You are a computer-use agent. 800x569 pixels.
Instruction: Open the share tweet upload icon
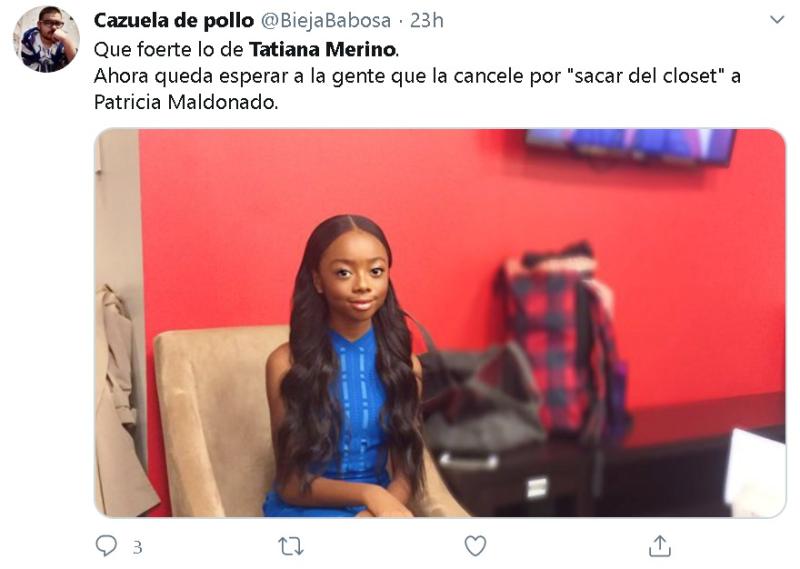[659, 546]
